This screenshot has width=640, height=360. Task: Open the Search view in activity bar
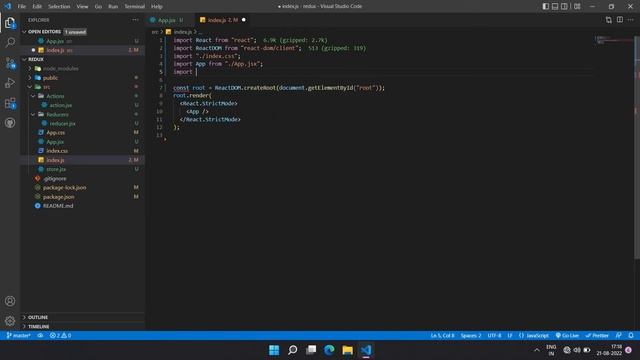coord(10,42)
